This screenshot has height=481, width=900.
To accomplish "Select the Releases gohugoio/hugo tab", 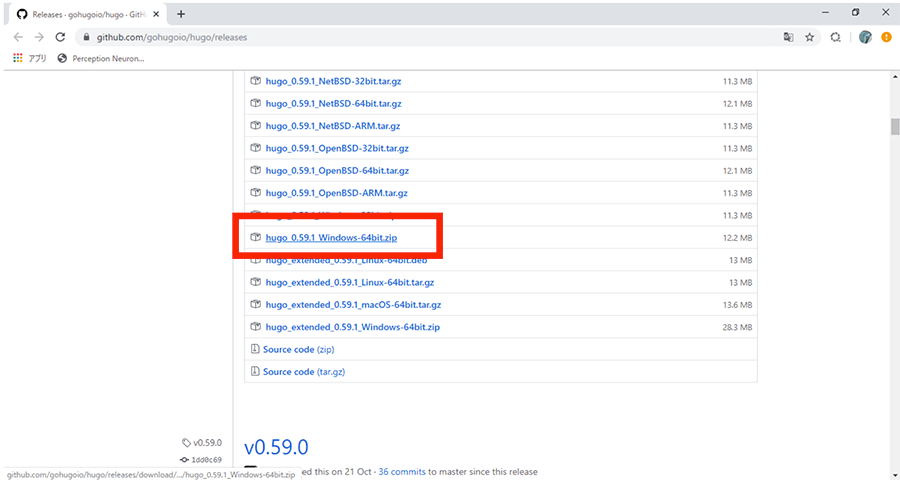I will (x=86, y=14).
